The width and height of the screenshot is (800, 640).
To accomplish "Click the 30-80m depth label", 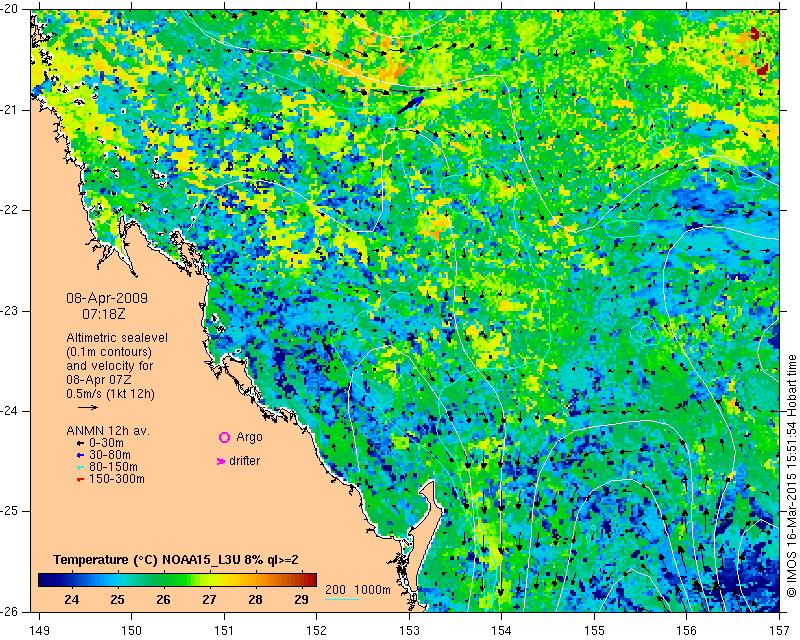I will click(110, 455).
